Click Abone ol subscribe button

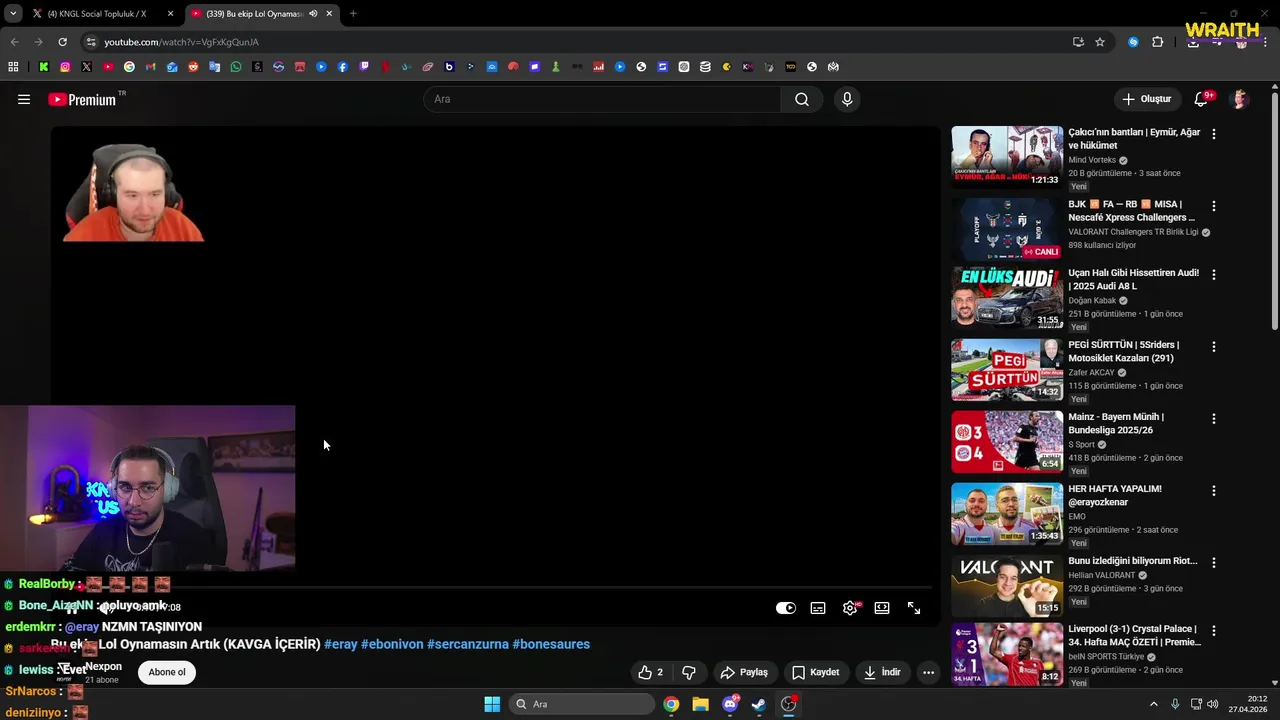167,672
